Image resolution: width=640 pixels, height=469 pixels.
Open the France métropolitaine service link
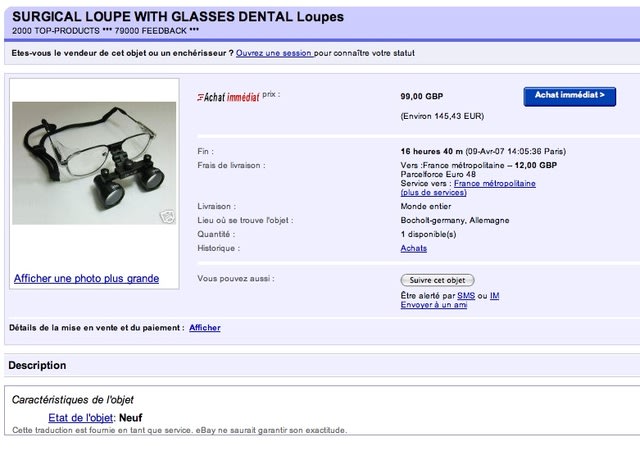point(494,183)
